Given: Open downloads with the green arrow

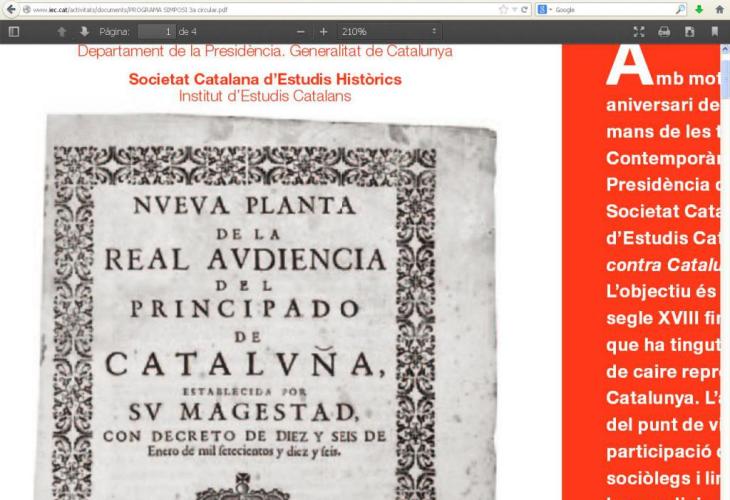Looking at the screenshot, I should (699, 9).
